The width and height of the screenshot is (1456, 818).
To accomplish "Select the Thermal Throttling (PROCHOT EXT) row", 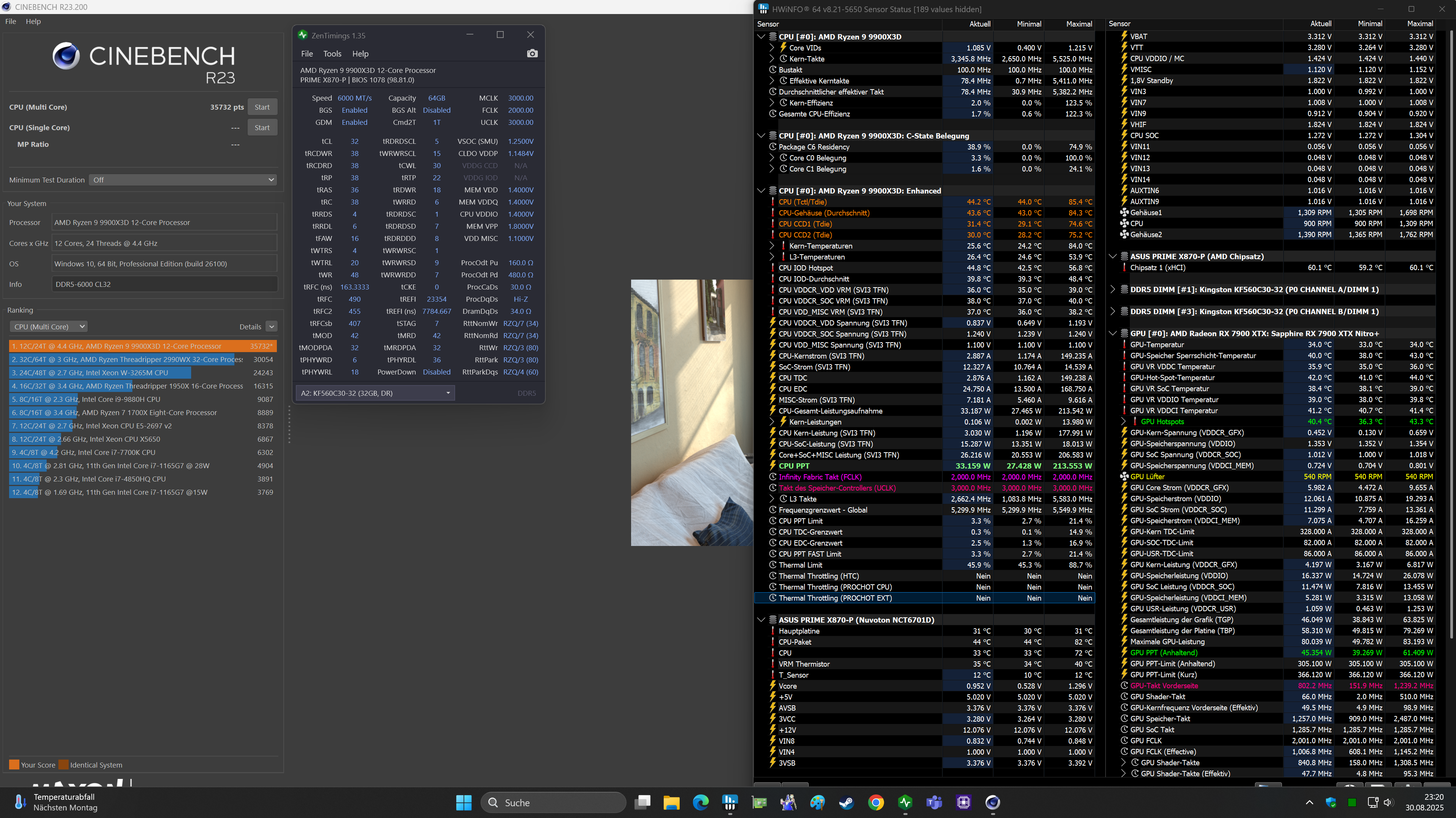I will click(925, 598).
